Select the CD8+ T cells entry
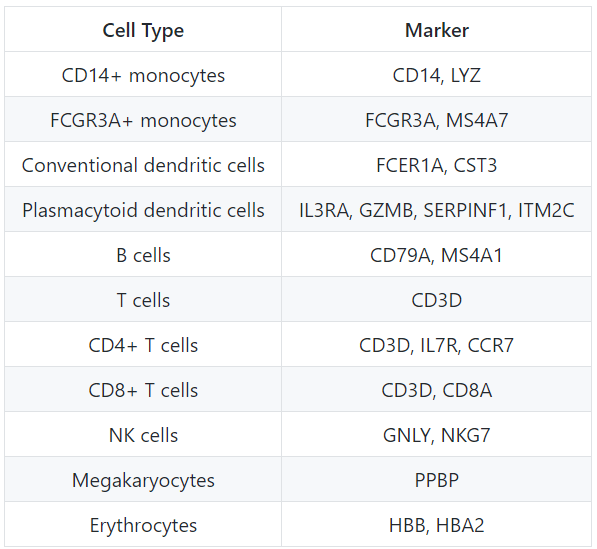The image size is (597, 549). tap(143, 390)
